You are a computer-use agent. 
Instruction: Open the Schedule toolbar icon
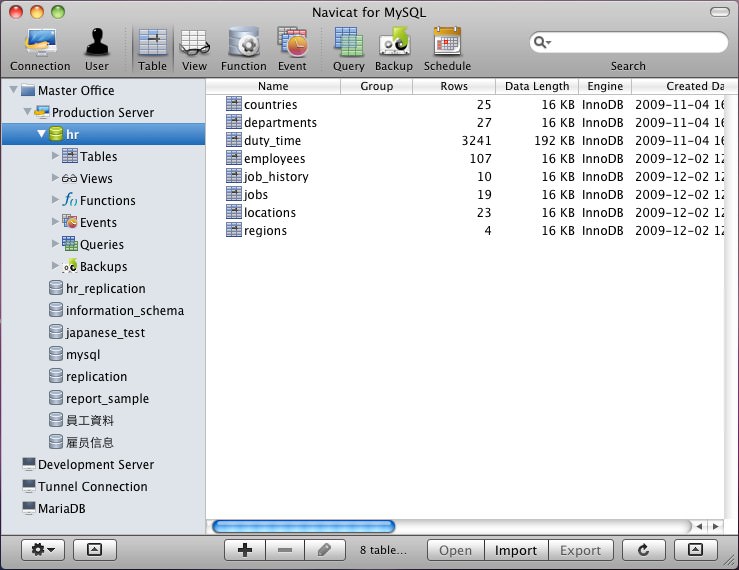(447, 49)
